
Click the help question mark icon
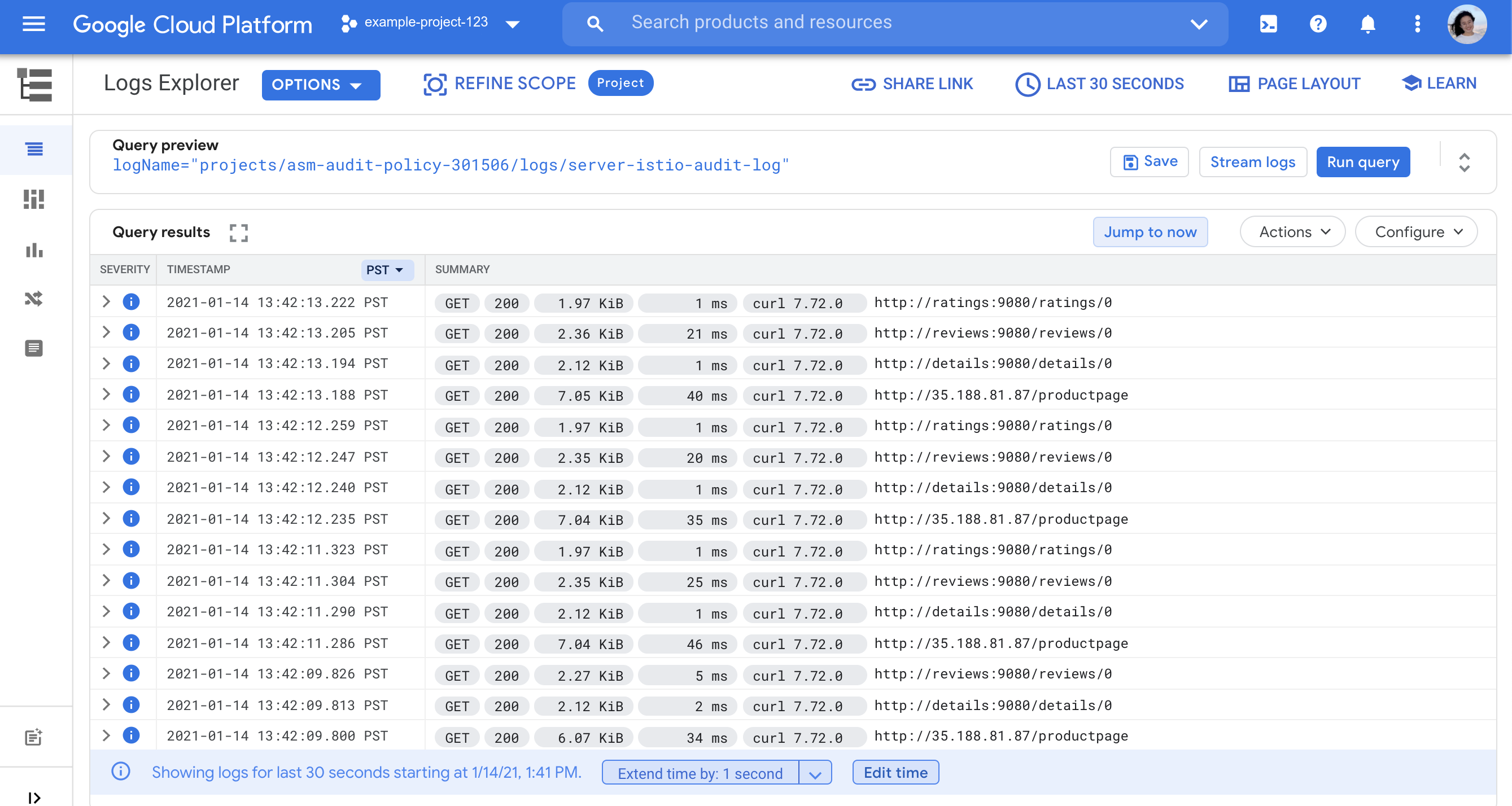pyautogui.click(x=1319, y=22)
